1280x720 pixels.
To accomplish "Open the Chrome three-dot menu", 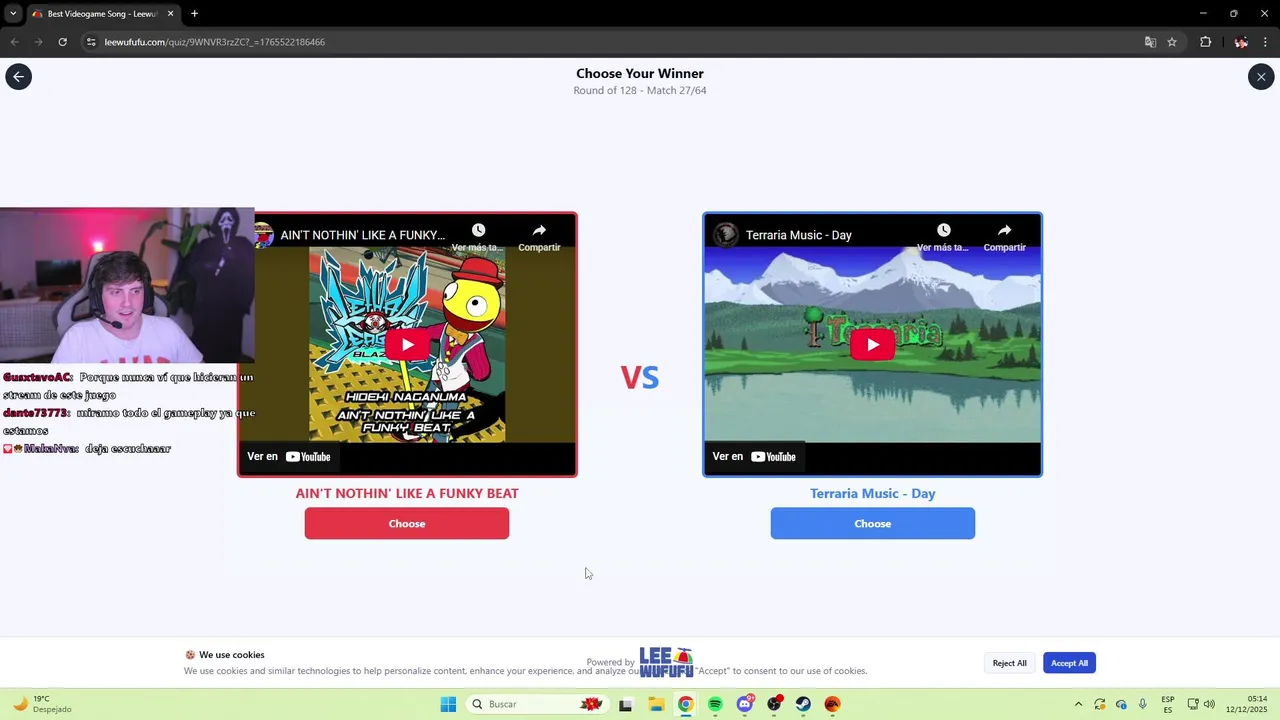I will tap(1266, 42).
